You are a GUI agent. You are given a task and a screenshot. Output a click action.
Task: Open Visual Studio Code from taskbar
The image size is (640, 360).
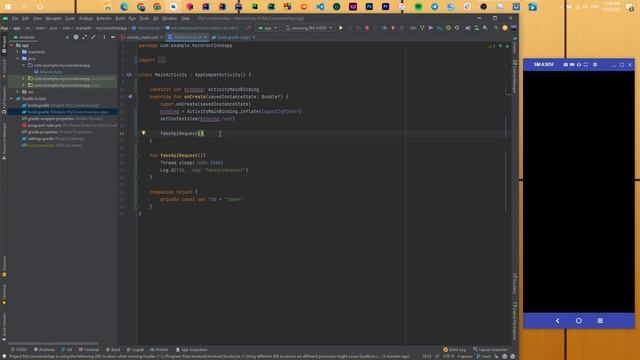320,7
